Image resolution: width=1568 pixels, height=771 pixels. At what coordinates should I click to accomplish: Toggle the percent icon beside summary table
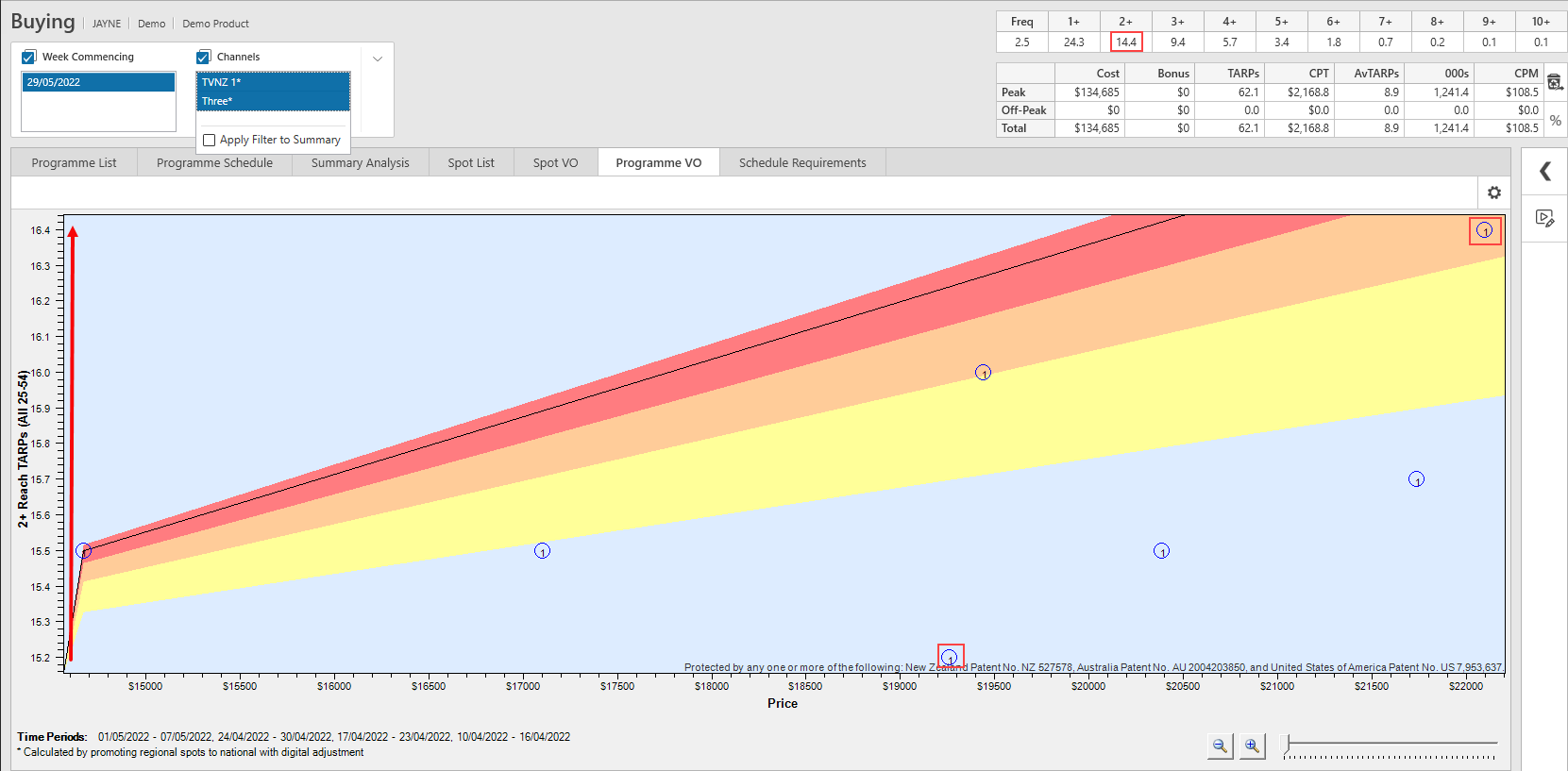pos(1555,121)
